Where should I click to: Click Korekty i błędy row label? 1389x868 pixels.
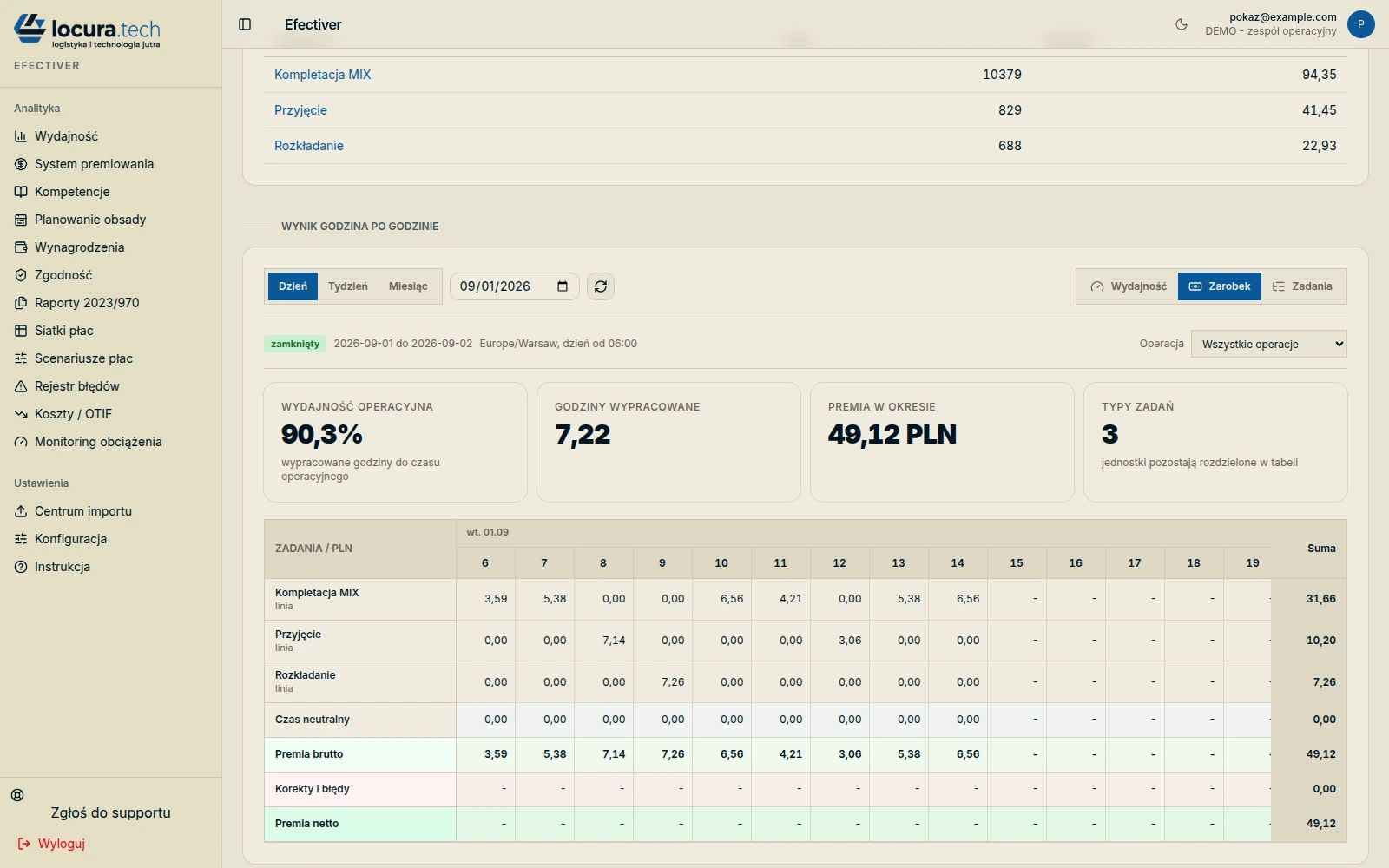(x=313, y=789)
